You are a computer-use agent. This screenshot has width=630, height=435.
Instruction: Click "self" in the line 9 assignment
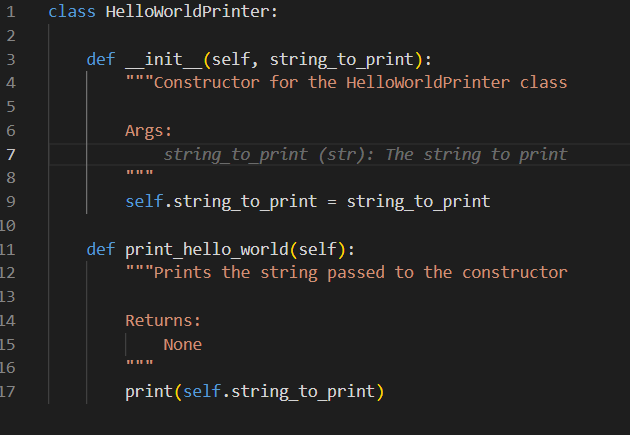pos(144,201)
